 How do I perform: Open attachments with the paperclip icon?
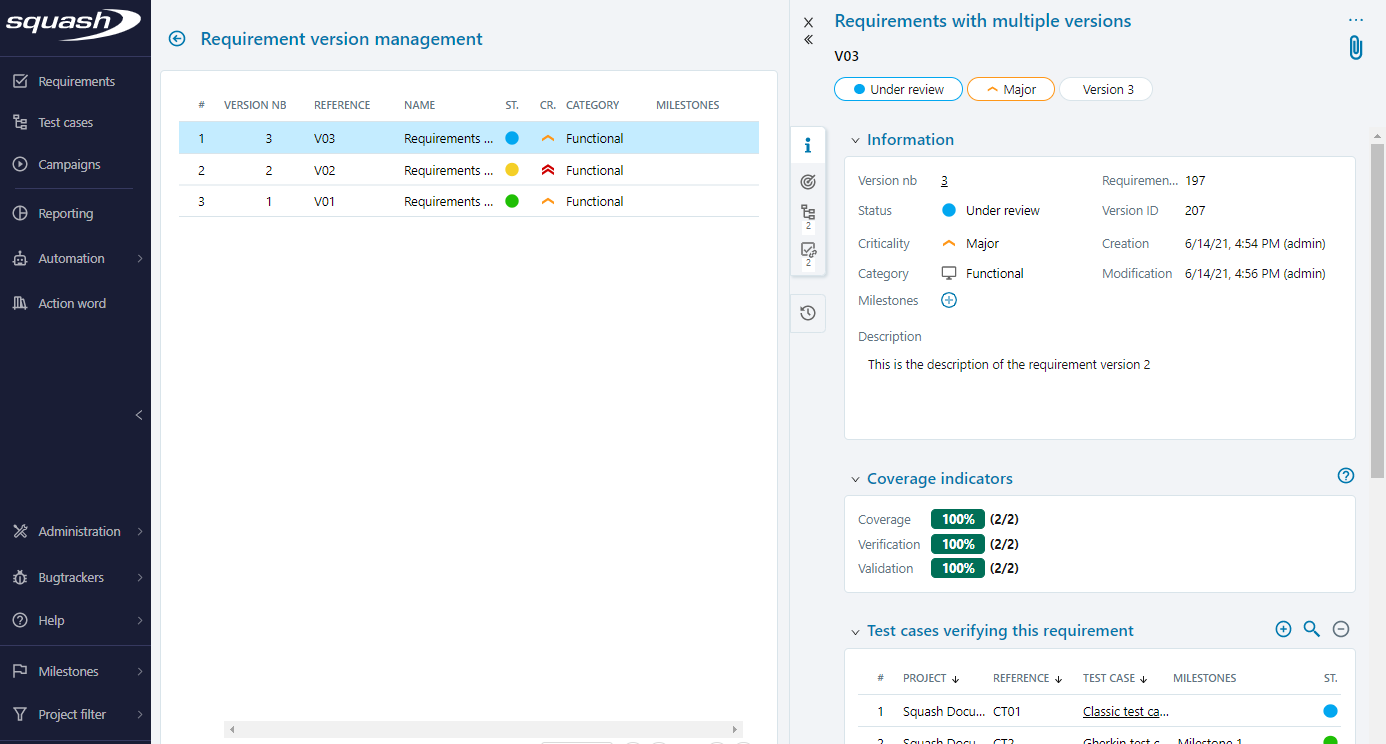tap(1355, 46)
